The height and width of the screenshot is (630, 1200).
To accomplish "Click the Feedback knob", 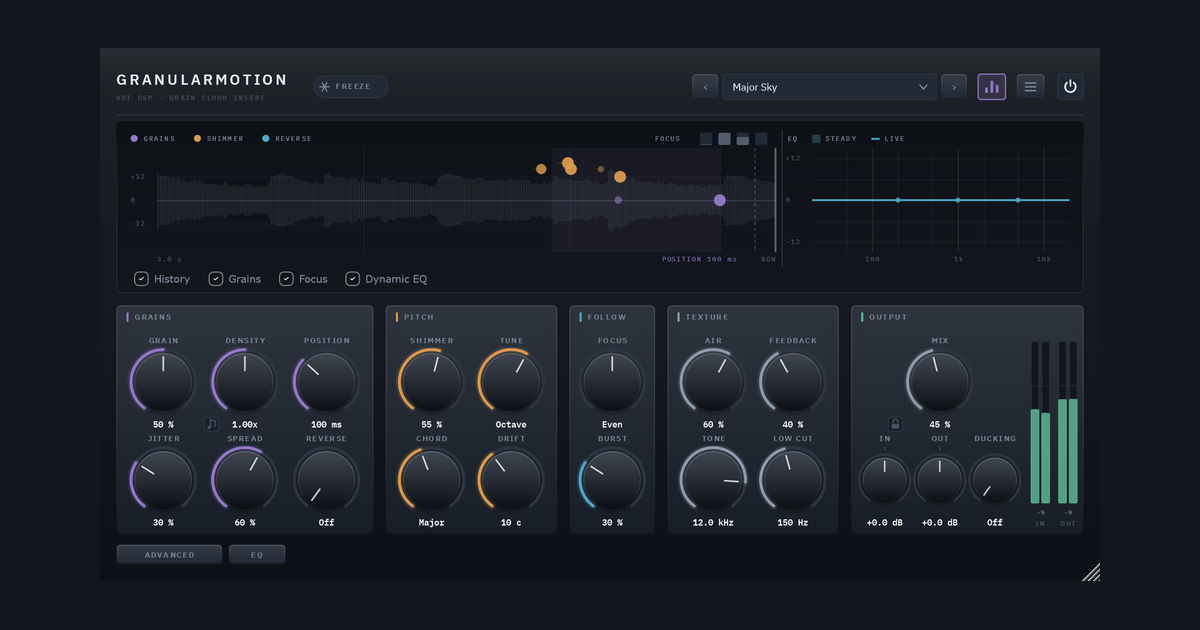I will coord(793,381).
